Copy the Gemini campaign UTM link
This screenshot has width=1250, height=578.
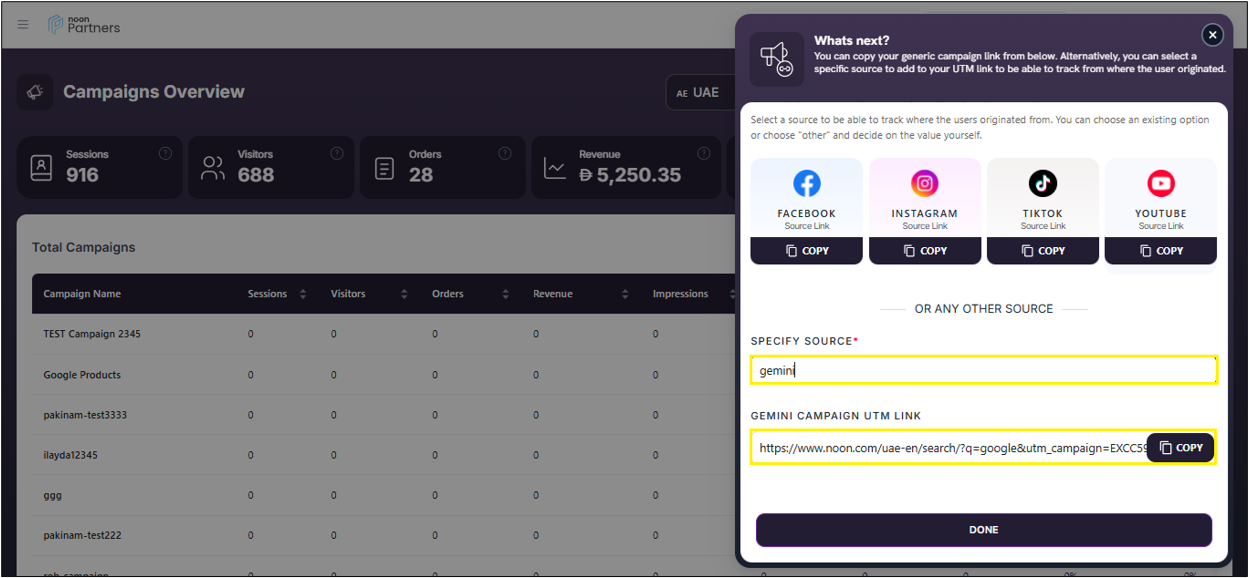[1180, 448]
